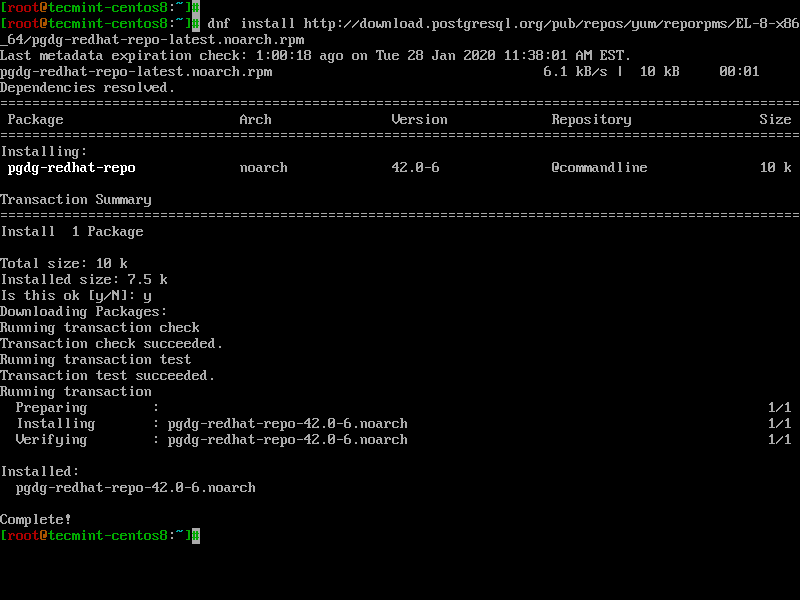This screenshot has width=800, height=600.
Task: Click the 'Preparing' step label
Action: coord(51,408)
